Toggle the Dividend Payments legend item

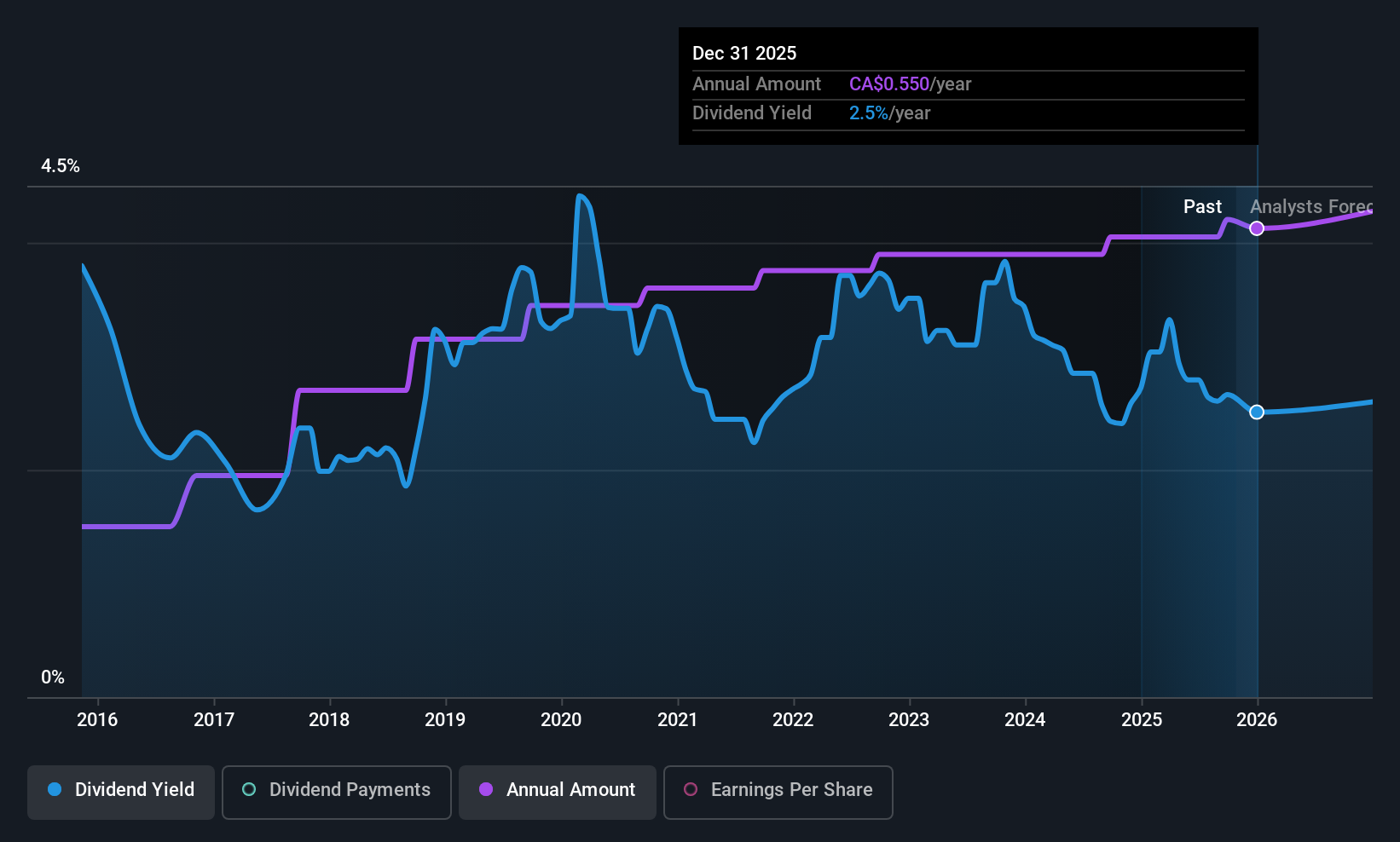[336, 791]
